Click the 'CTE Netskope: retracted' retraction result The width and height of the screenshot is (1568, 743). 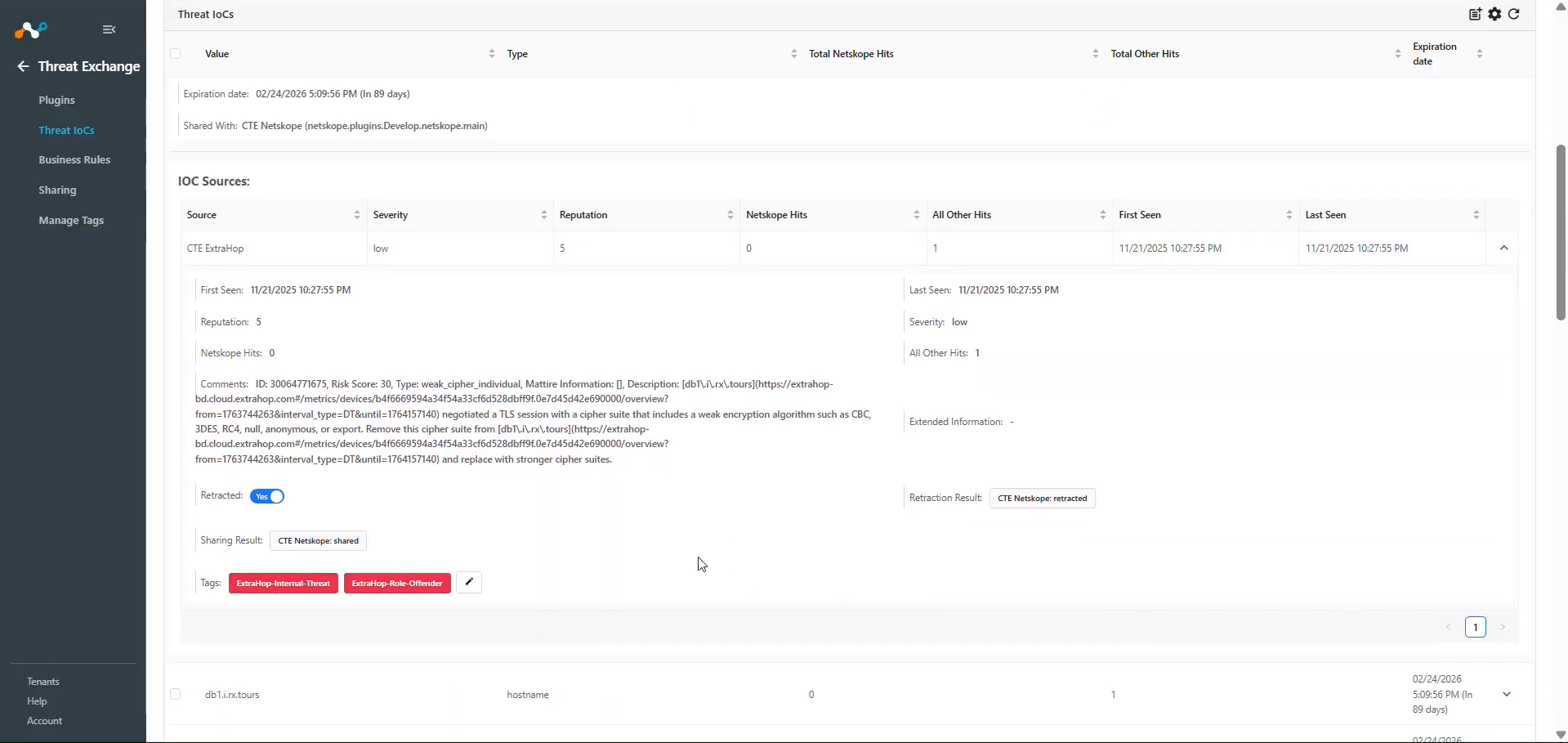point(1043,499)
